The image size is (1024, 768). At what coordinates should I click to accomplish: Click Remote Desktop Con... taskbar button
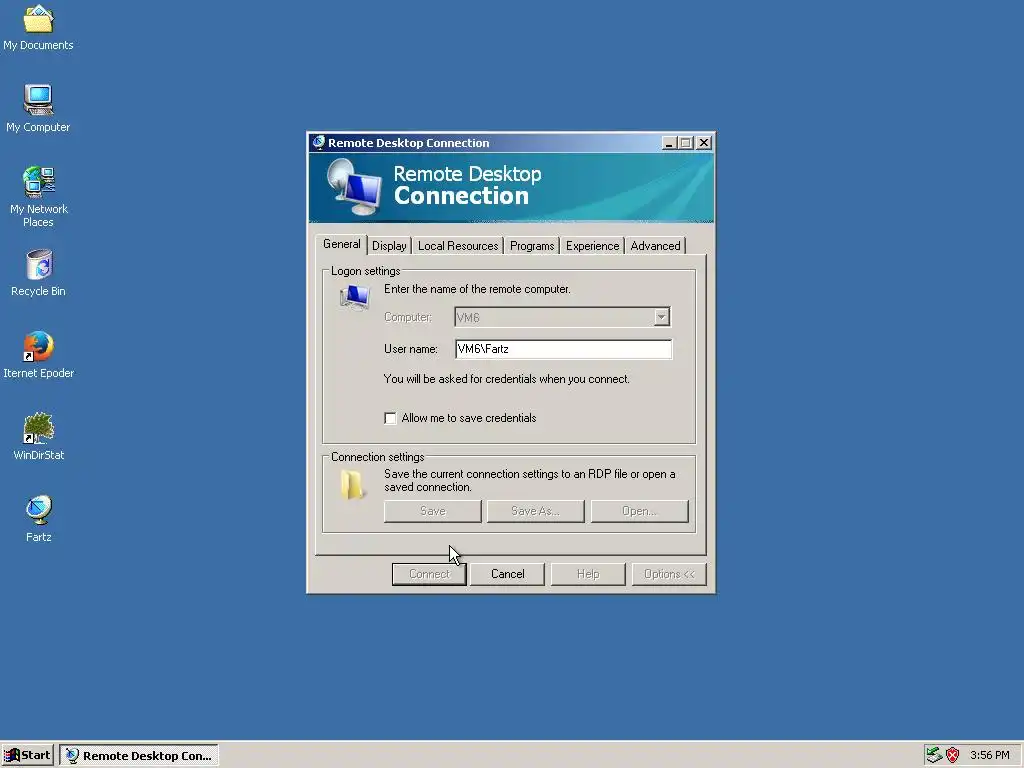139,755
